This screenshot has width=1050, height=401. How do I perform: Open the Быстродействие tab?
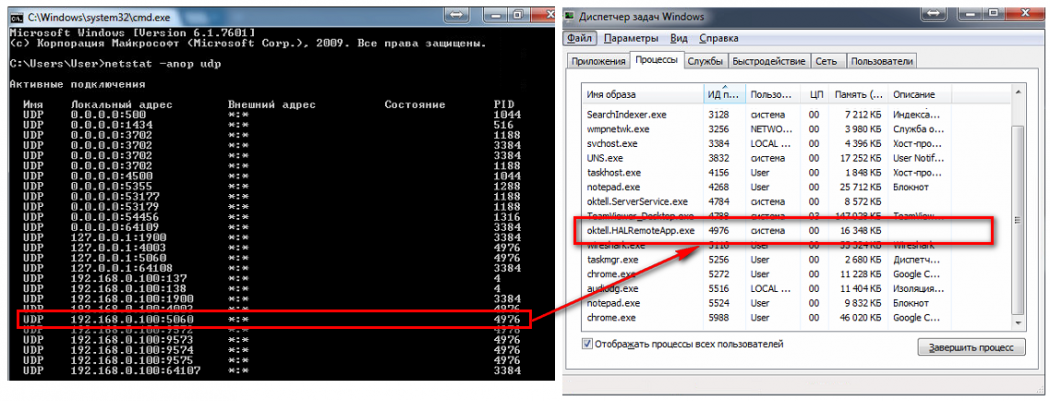[x=768, y=61]
